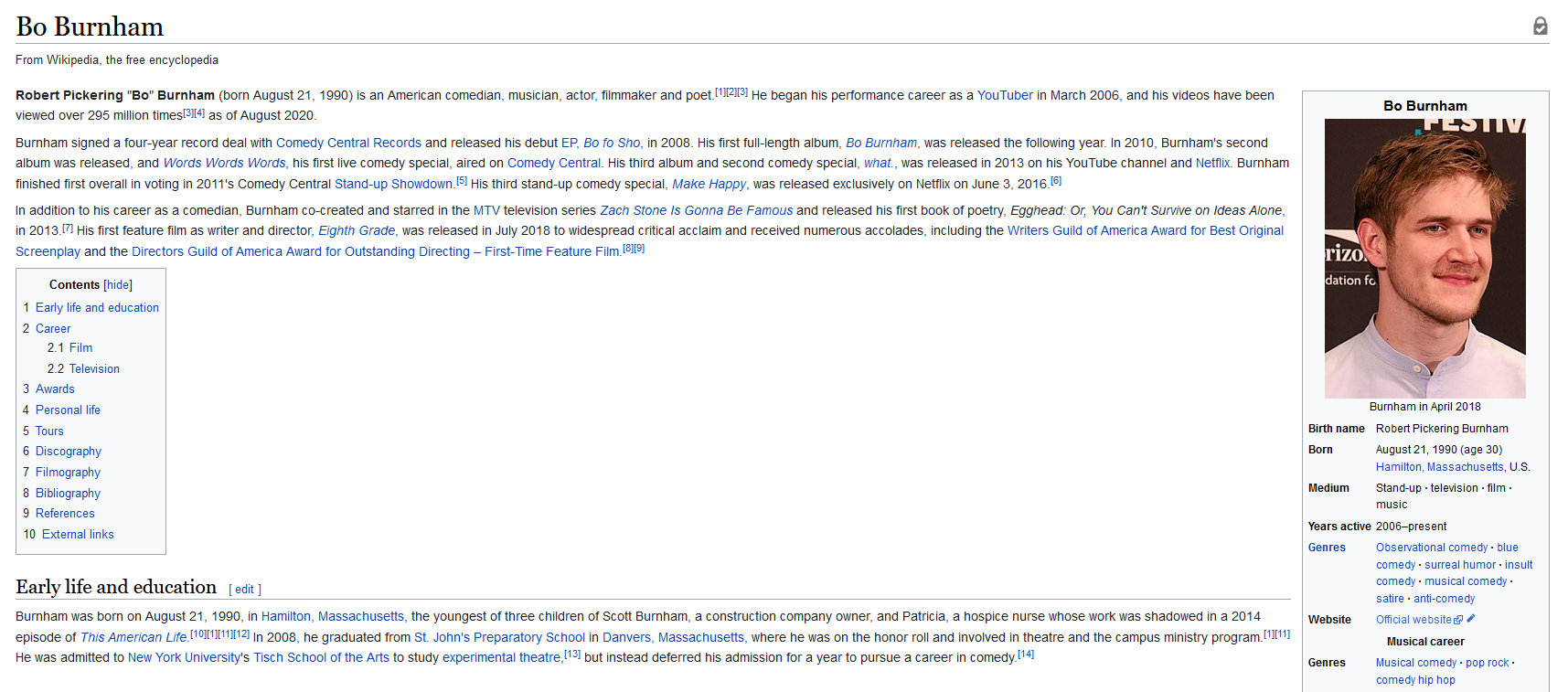Open Eighth Grade film link
1568x692 pixels.
coord(357,230)
